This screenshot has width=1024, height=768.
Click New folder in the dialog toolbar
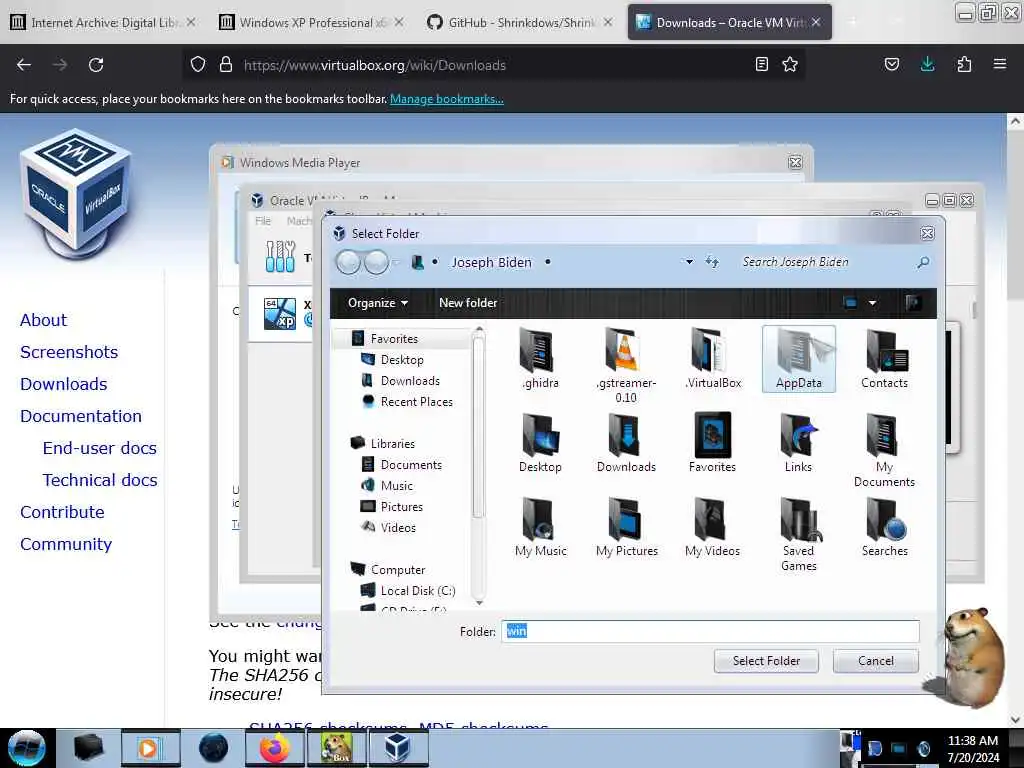tap(468, 303)
